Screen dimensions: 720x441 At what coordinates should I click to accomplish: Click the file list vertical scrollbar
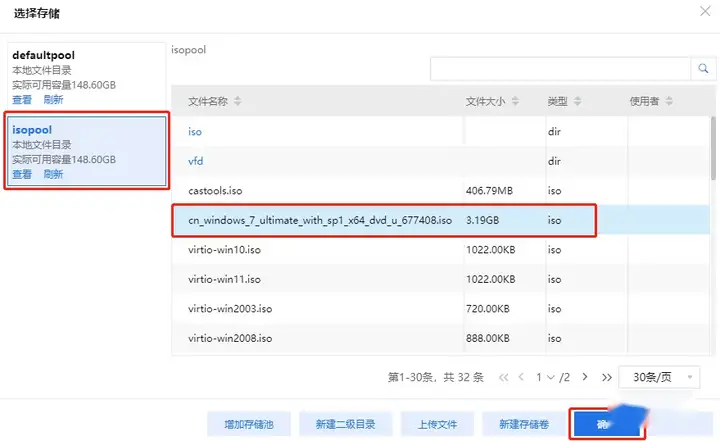point(713,148)
